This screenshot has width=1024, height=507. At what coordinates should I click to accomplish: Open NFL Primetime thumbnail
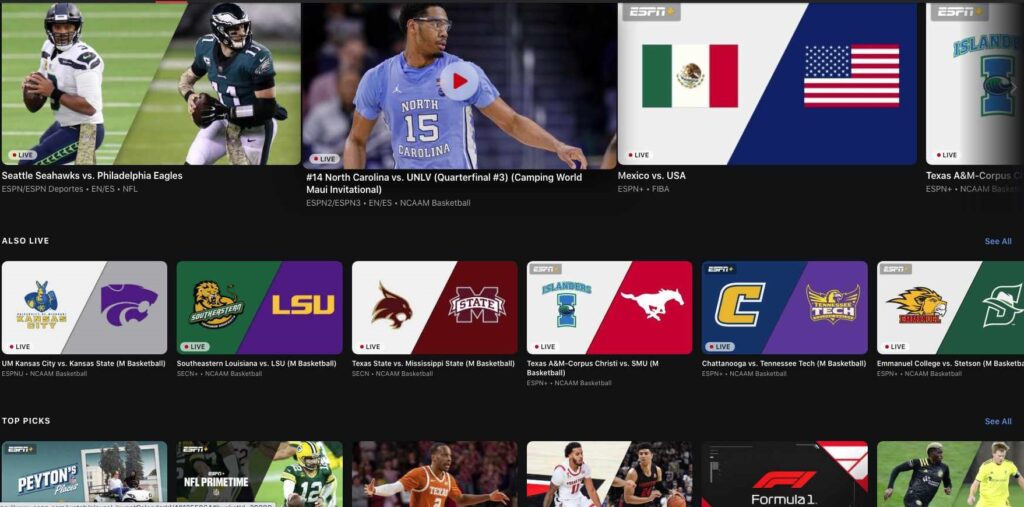tap(259, 474)
